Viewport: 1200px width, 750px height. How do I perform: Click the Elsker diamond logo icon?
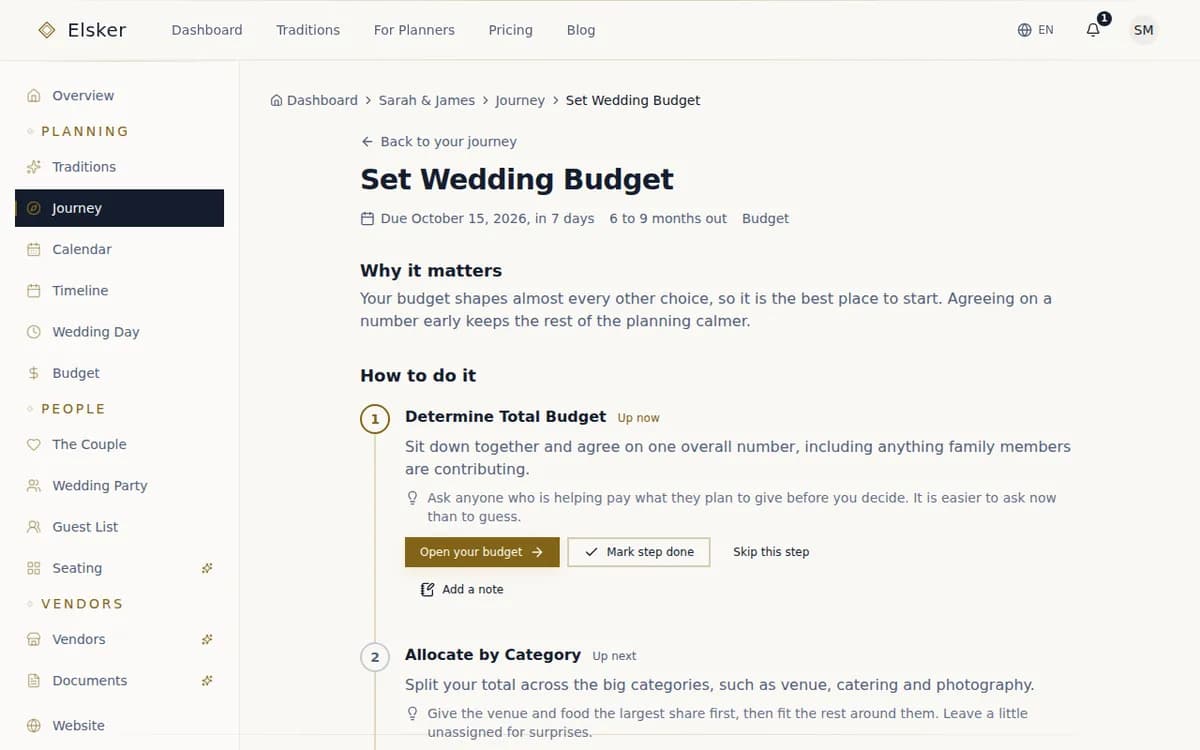pos(46,30)
